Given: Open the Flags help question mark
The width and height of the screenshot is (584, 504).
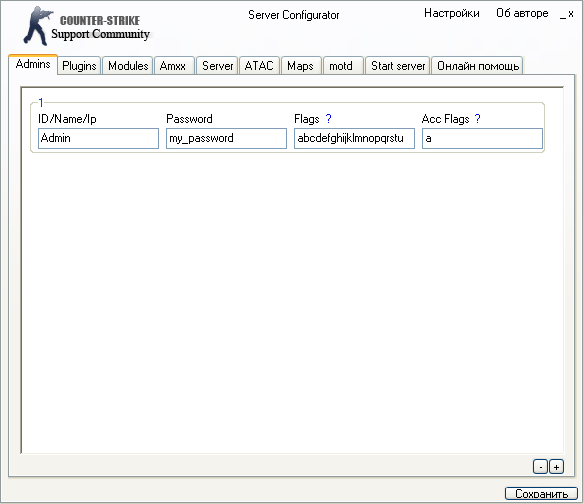Looking at the screenshot, I should click(328, 119).
